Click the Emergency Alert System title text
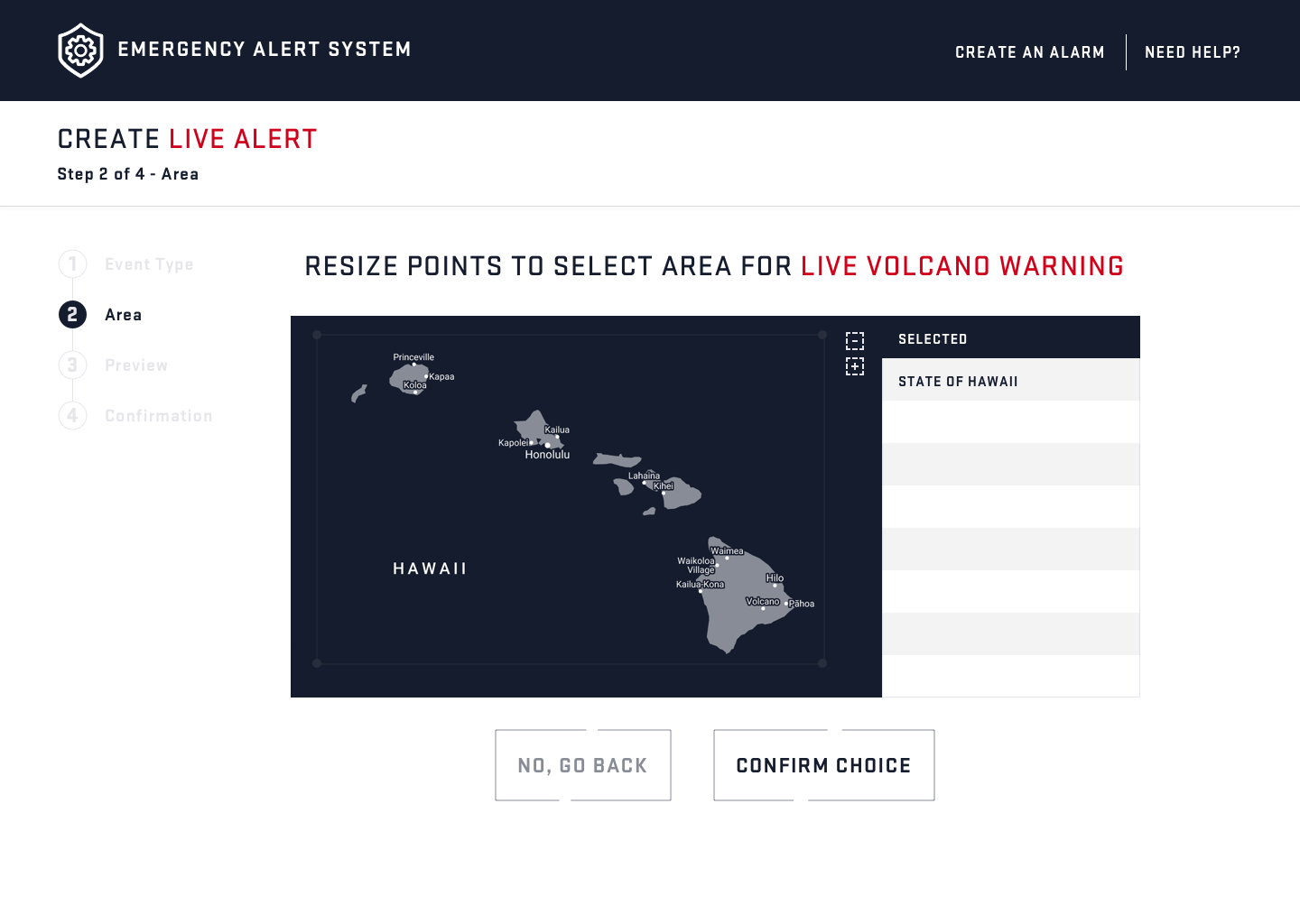1300x924 pixels. [265, 50]
